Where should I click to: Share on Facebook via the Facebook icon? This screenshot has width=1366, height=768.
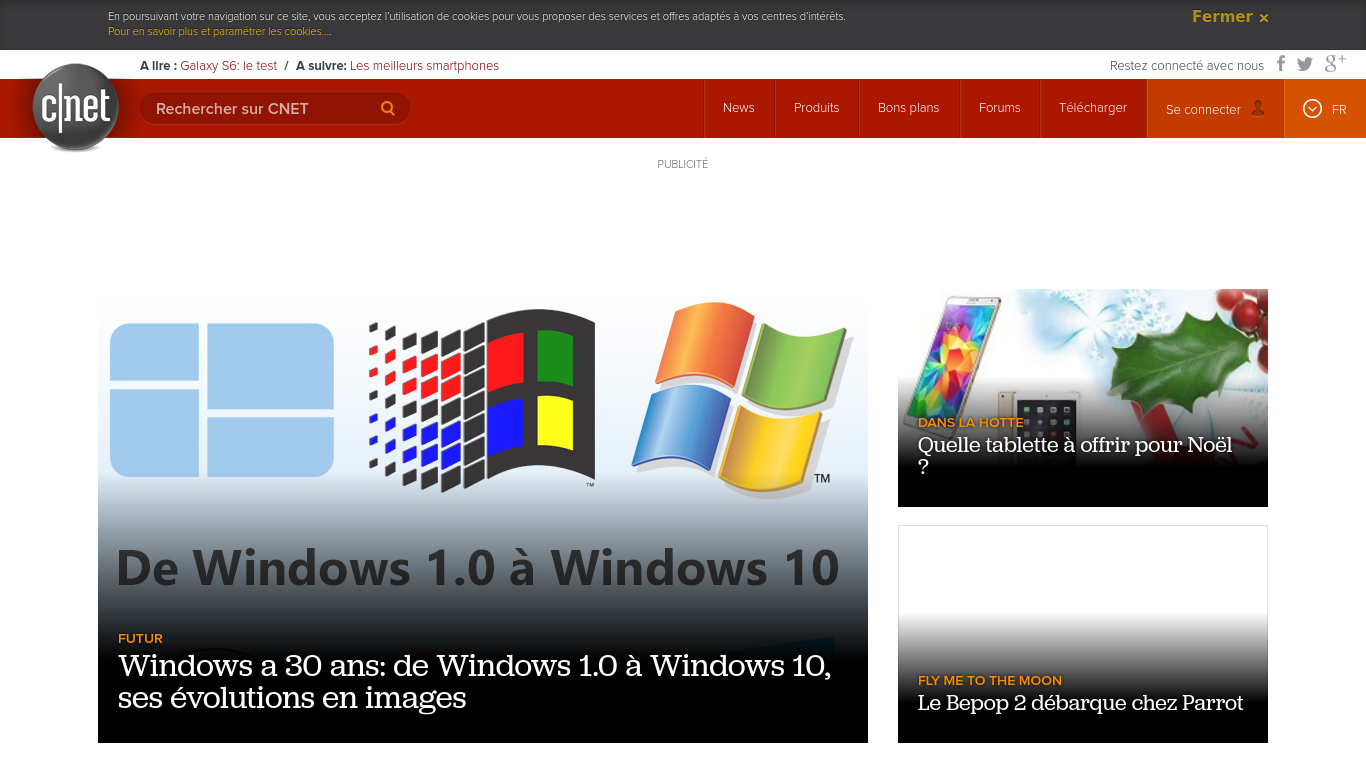tap(1281, 64)
